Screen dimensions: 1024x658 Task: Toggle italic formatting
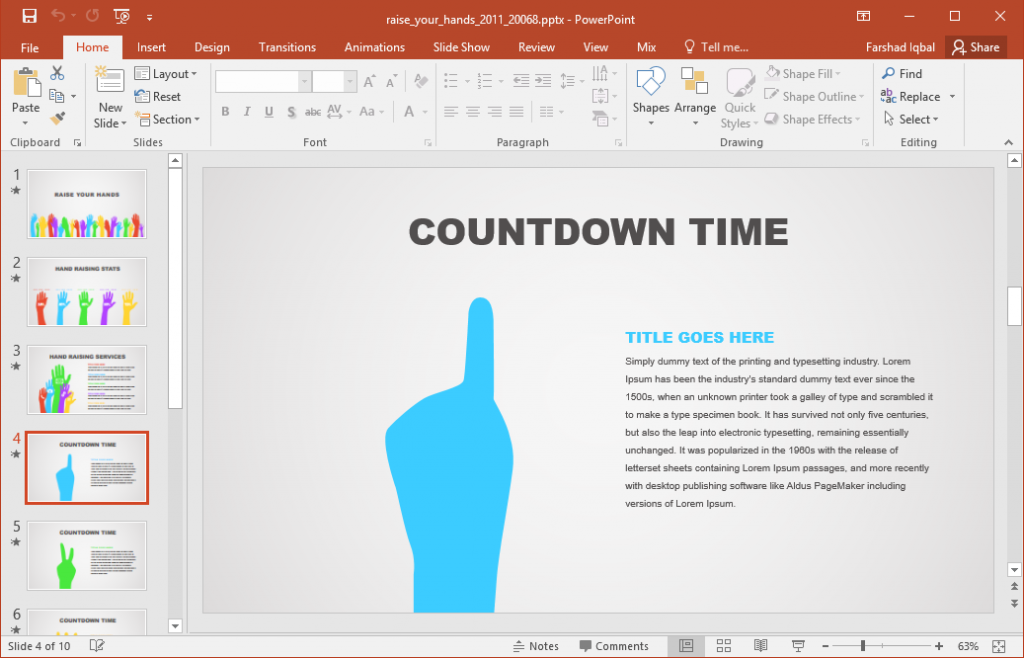click(x=246, y=111)
